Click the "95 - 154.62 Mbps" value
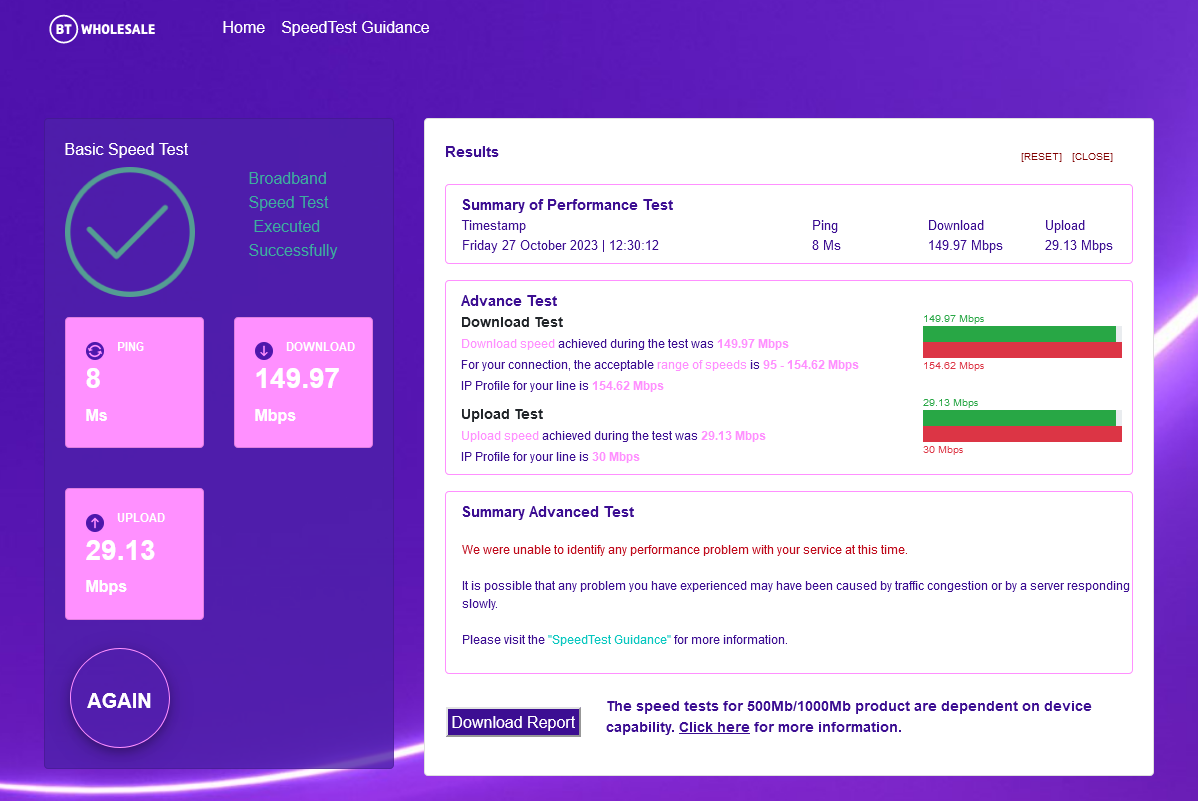1198x801 pixels. (811, 365)
